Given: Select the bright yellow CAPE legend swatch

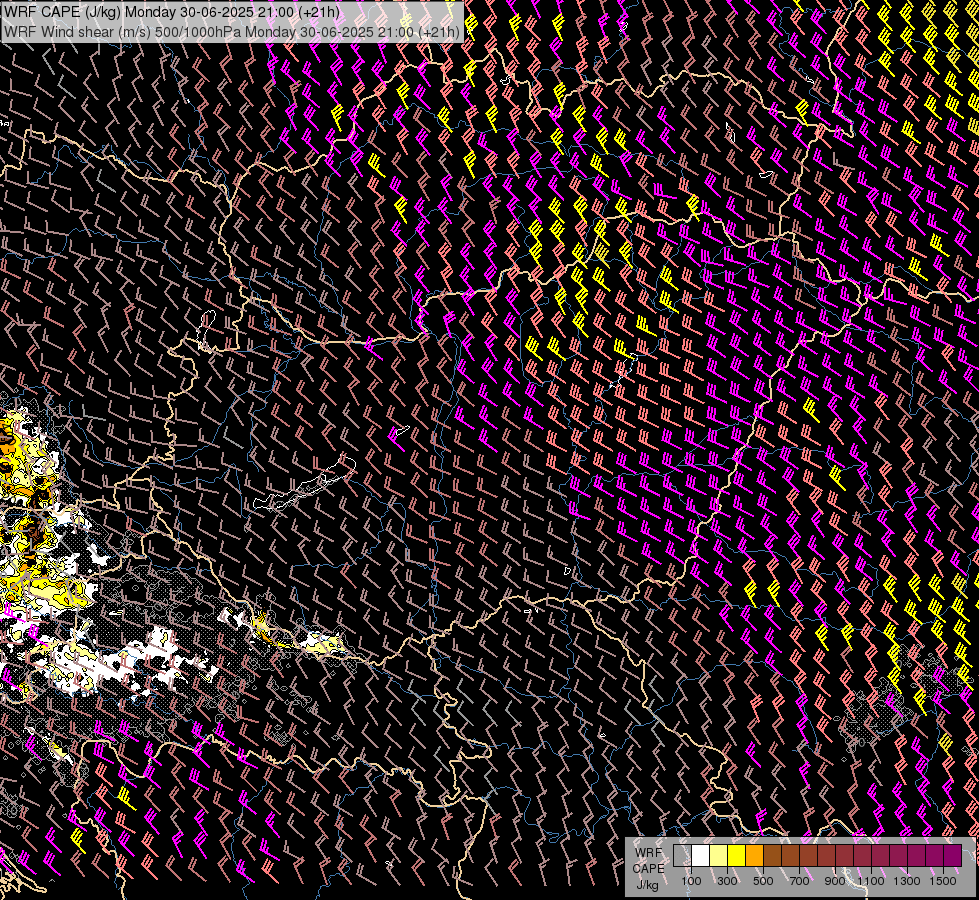Looking at the screenshot, I should (x=737, y=855).
